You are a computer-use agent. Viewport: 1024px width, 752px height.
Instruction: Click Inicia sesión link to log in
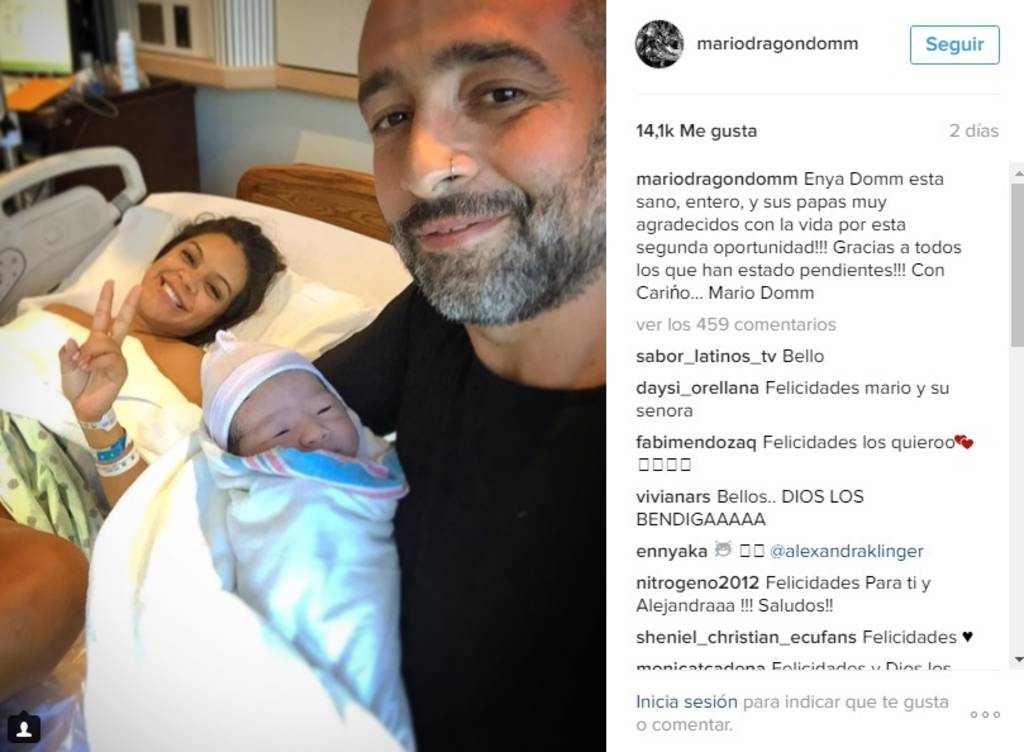(x=686, y=702)
